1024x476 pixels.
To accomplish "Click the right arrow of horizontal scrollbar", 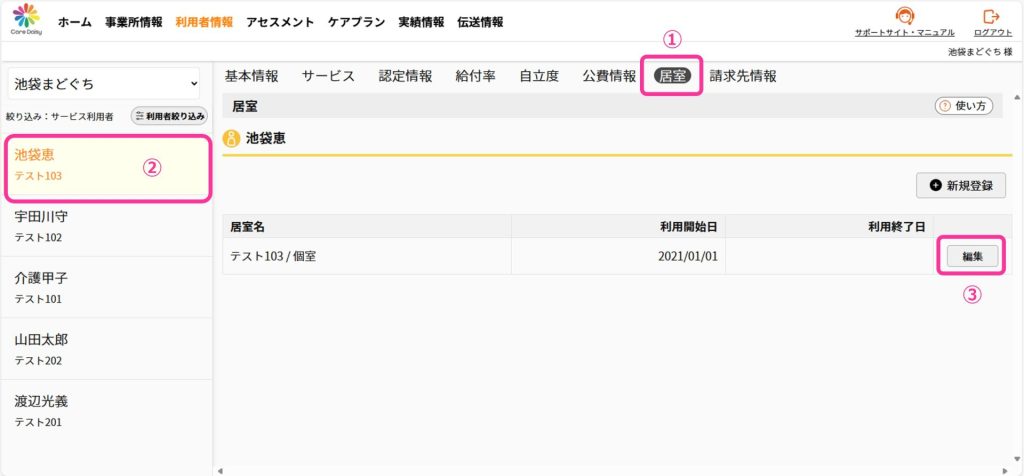I will point(1006,470).
